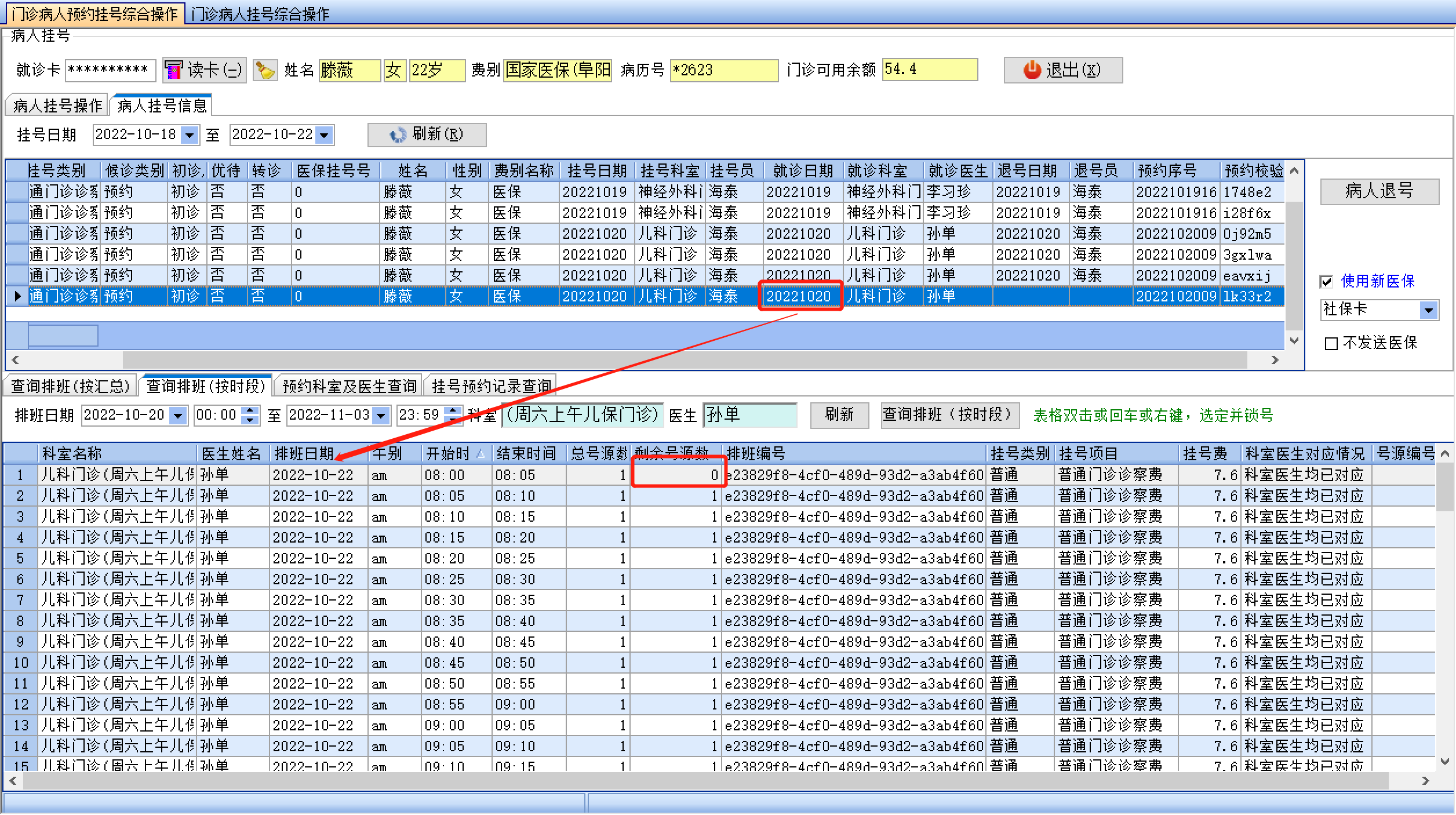This screenshot has height=815, width=1456.
Task: Open the 挂号预约记录查询 tab
Action: (490, 386)
